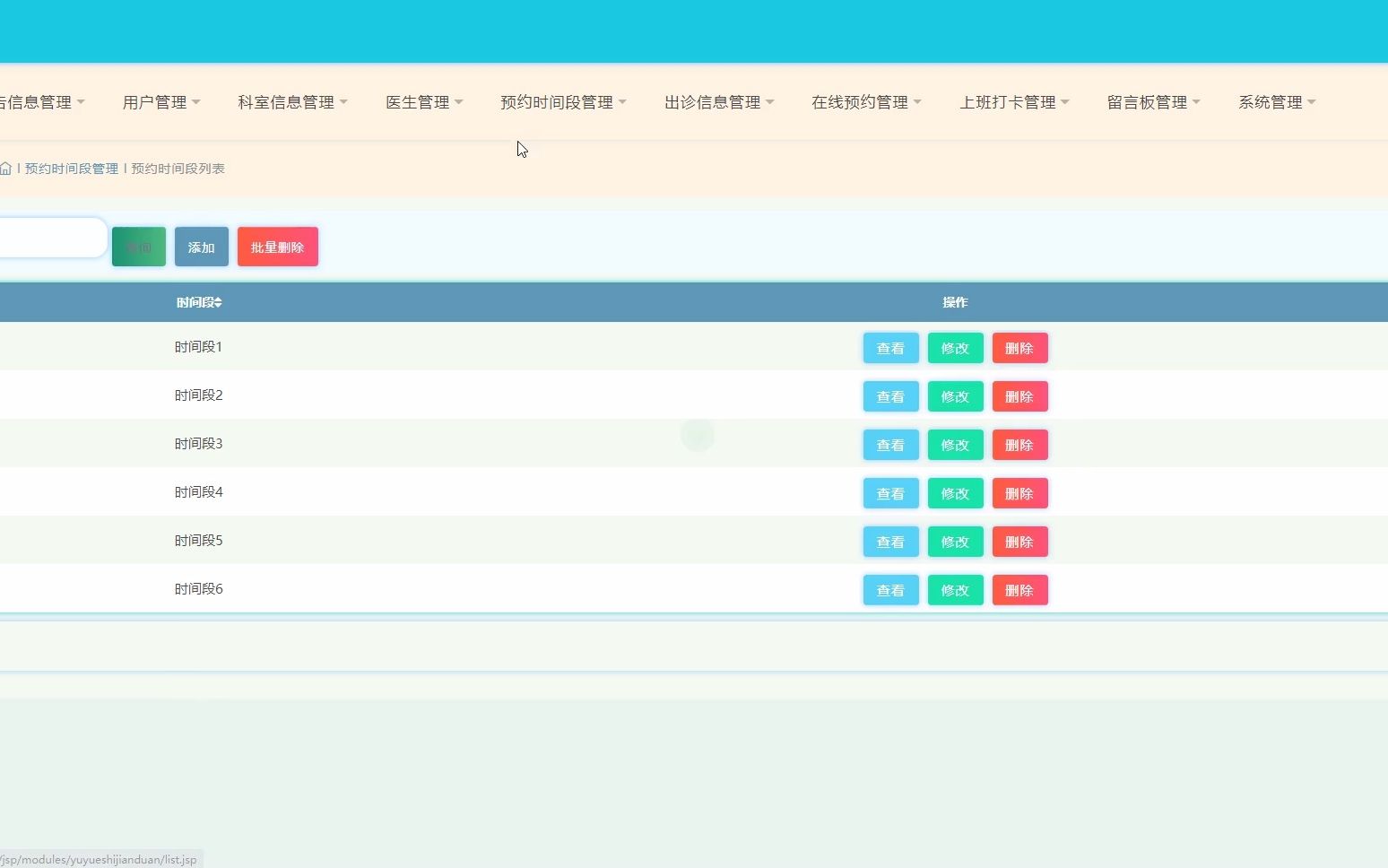Delete 时间段1 row
The width and height of the screenshot is (1388, 868).
tap(1020, 348)
